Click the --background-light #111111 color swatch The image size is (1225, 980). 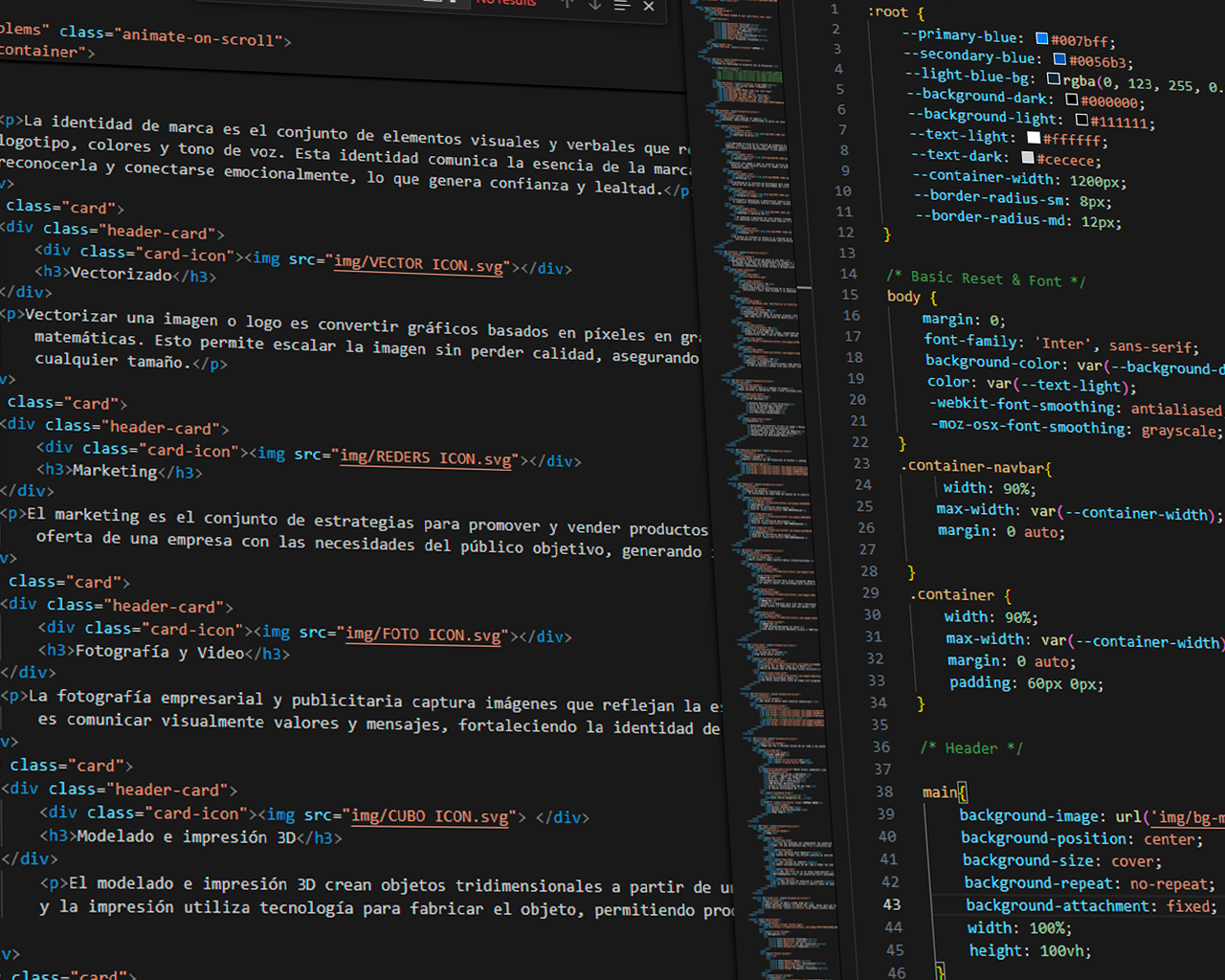click(x=1081, y=120)
